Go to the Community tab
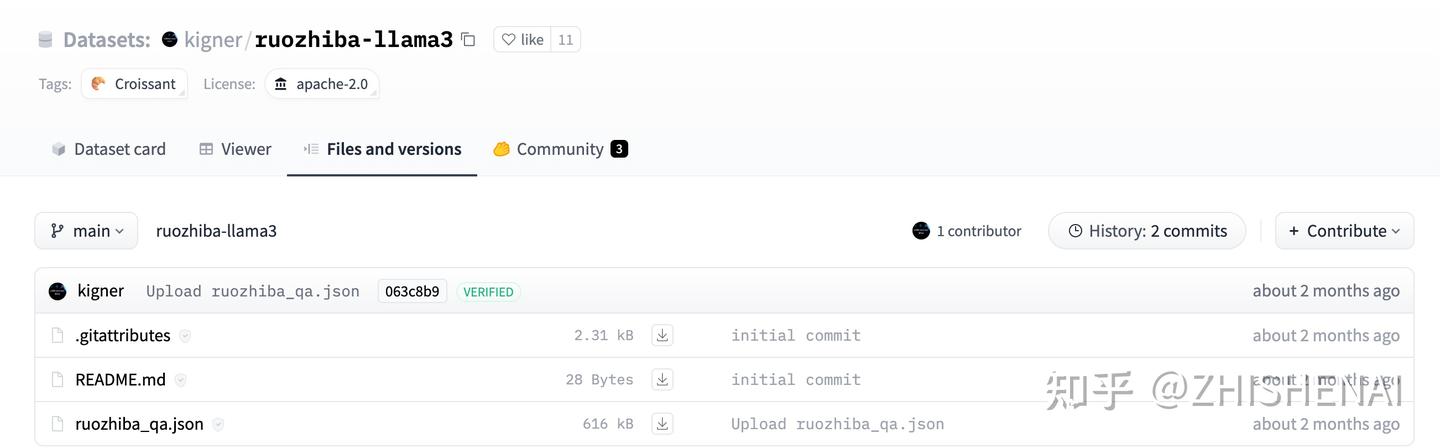The image size is (1440, 448). tap(559, 149)
